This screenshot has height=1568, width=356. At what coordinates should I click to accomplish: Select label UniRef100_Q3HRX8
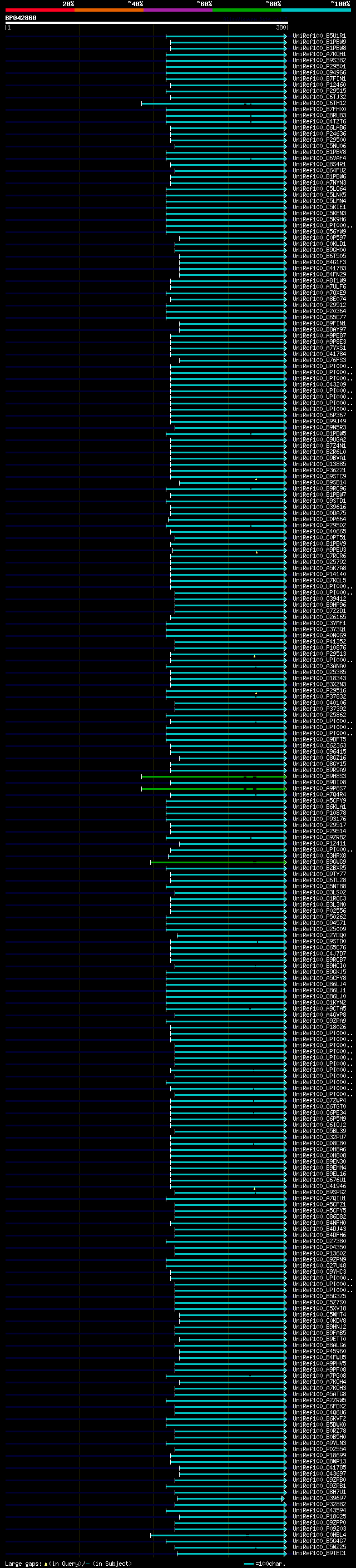(x=319, y=856)
